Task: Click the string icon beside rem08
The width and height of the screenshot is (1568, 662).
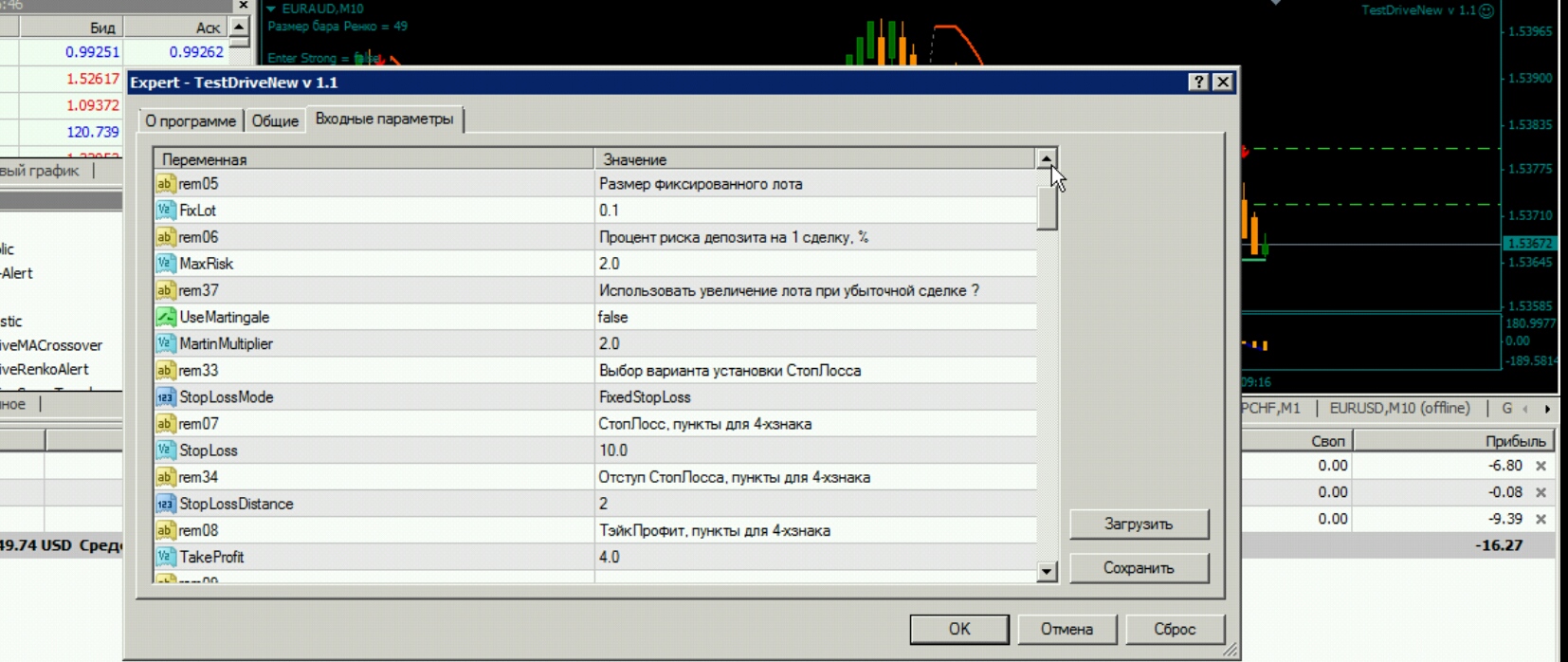Action: (165, 530)
